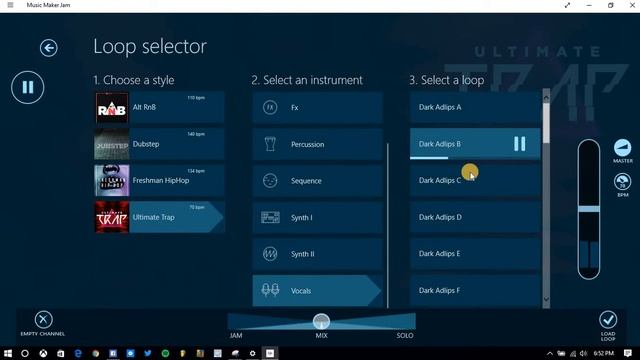Open the system volume tray icon

pyautogui.click(x=584, y=353)
